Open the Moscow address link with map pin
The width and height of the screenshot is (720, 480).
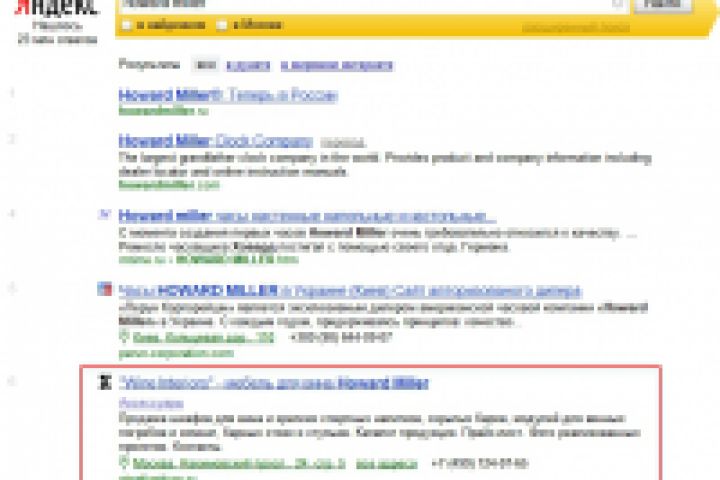click(x=239, y=463)
